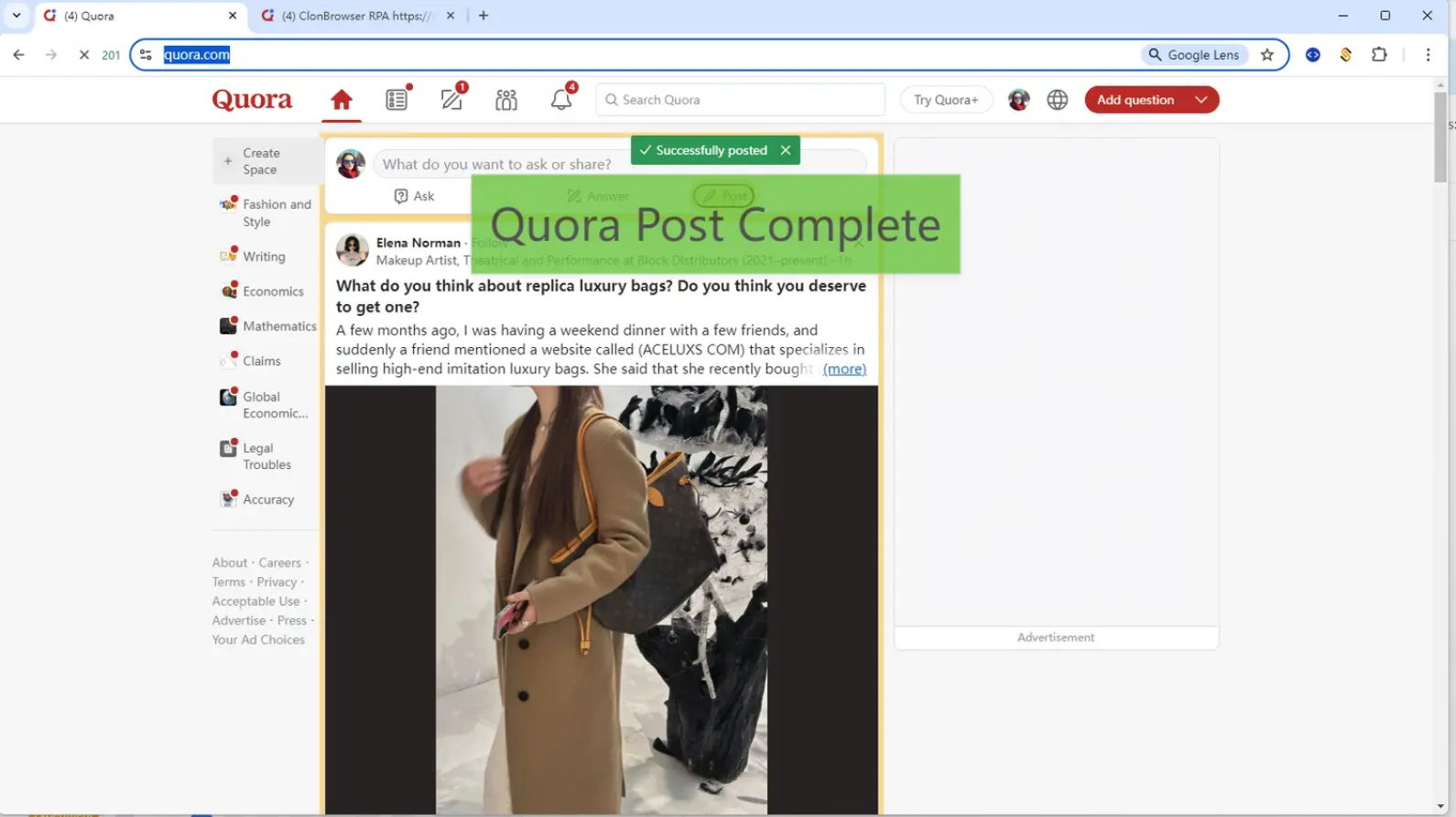Image resolution: width=1456 pixels, height=817 pixels.
Task: Click the Ask button under composer
Action: tap(414, 196)
